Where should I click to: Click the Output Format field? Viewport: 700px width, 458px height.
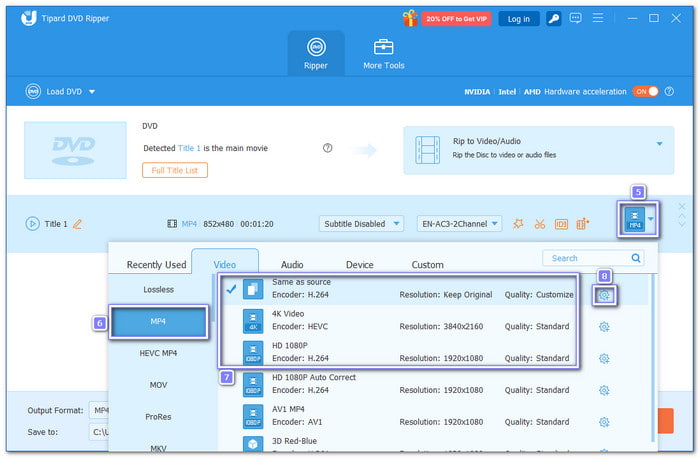(99, 410)
